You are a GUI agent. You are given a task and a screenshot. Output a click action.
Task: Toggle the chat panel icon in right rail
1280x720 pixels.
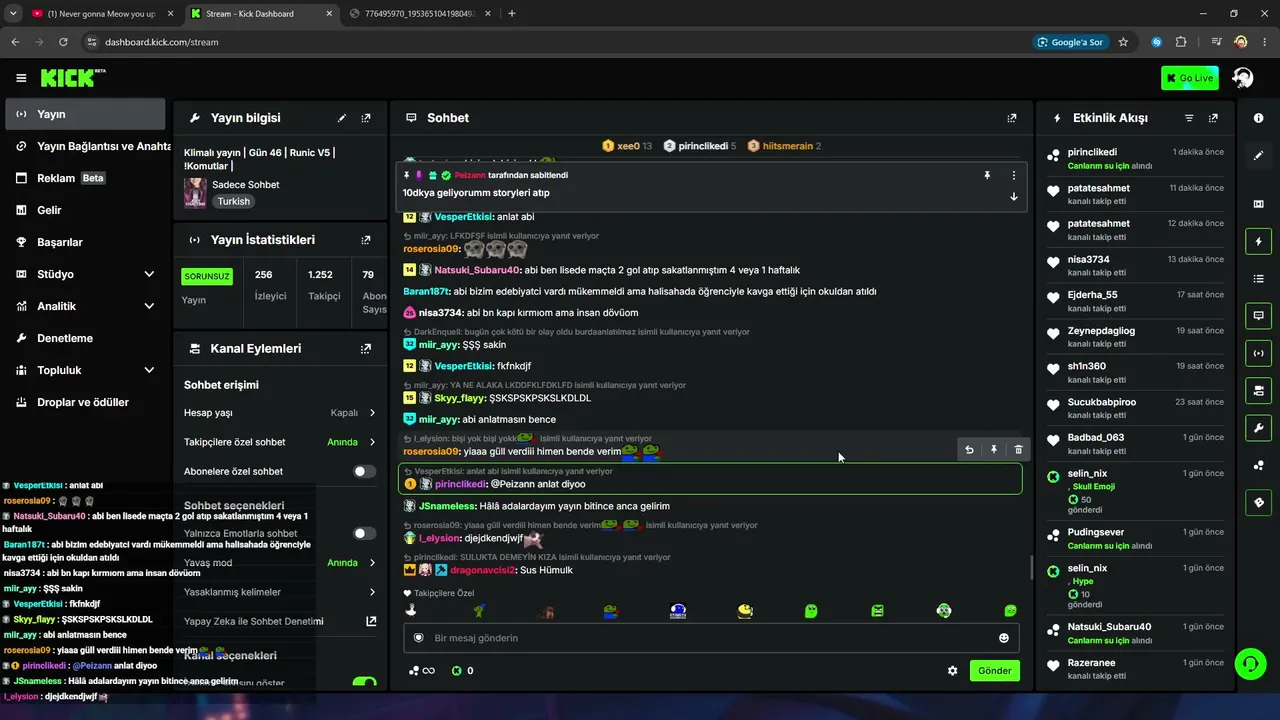(1258, 316)
